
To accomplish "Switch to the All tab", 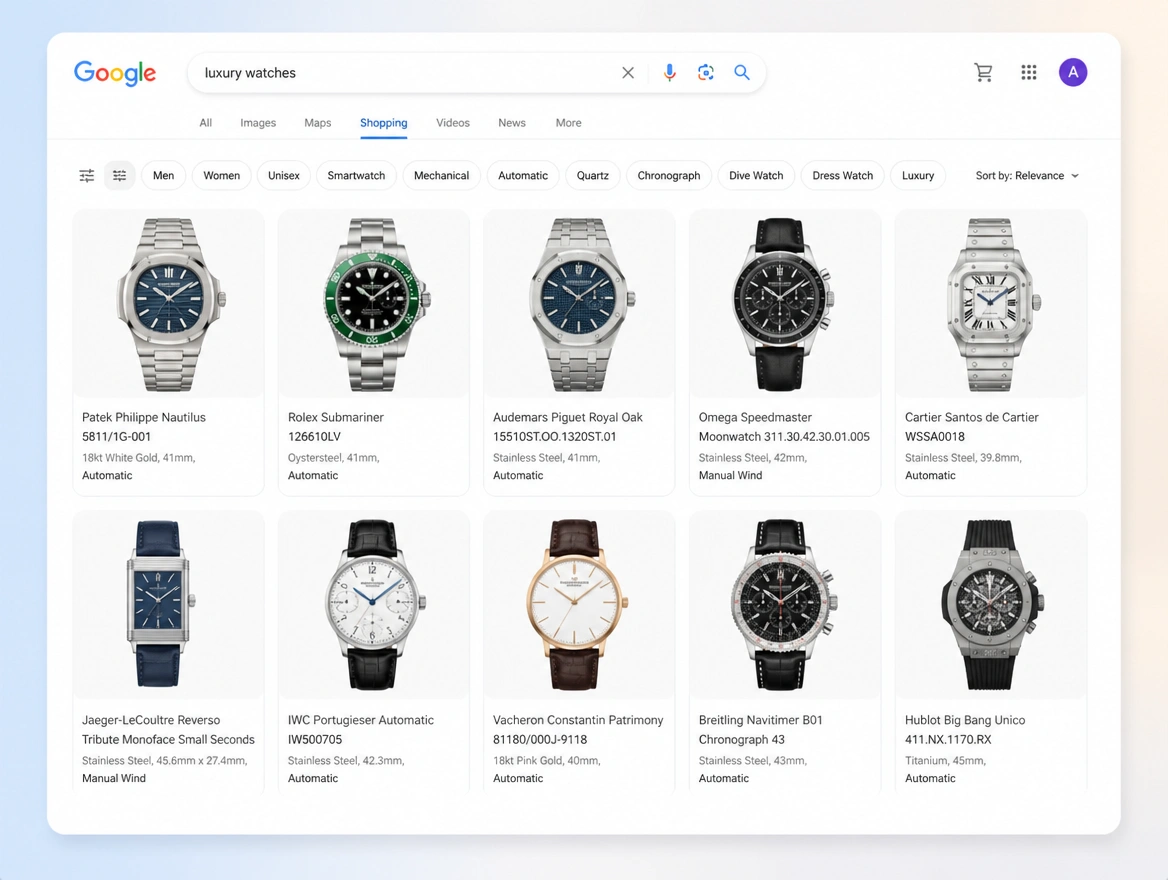I will [206, 123].
